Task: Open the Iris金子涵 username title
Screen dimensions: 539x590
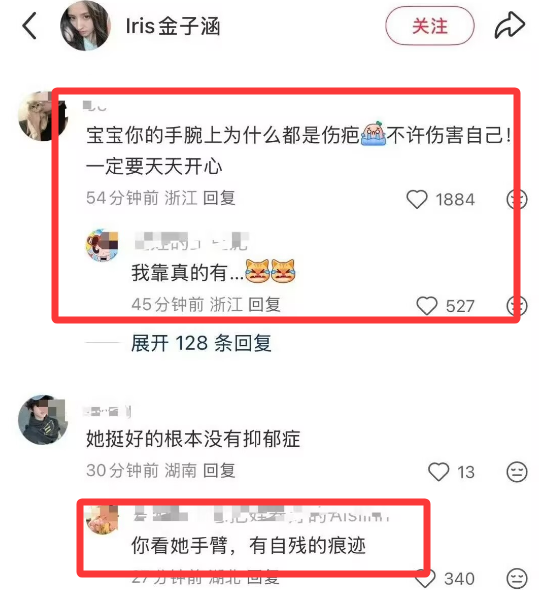Action: [173, 26]
